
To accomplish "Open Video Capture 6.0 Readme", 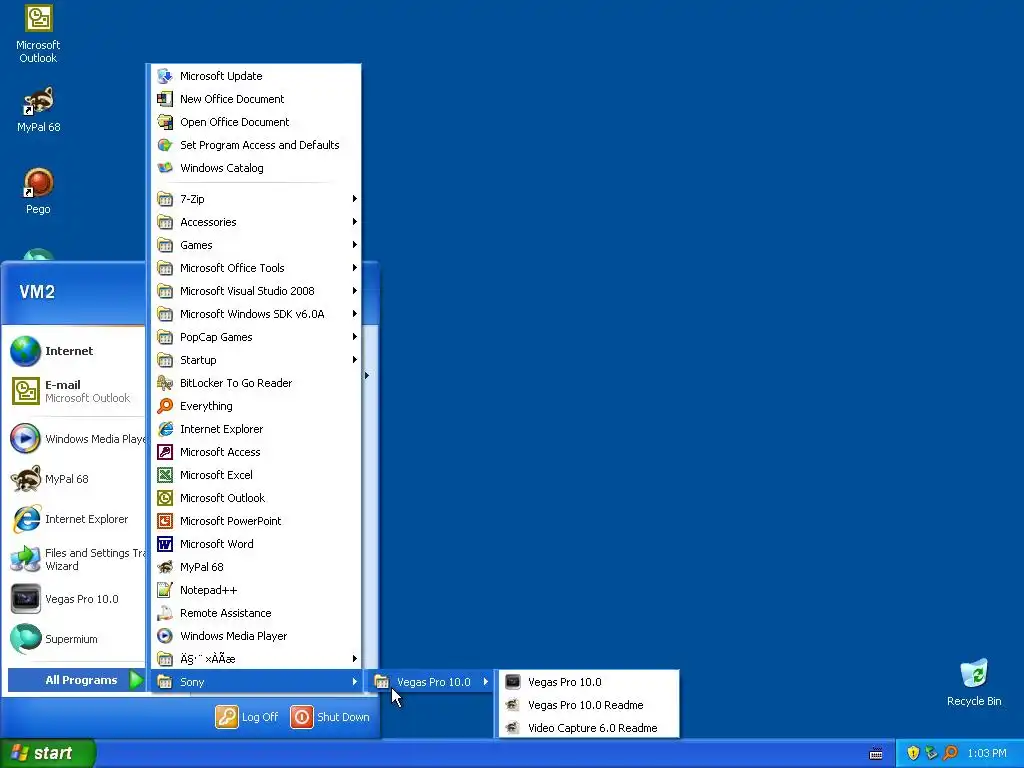I will 589,728.
